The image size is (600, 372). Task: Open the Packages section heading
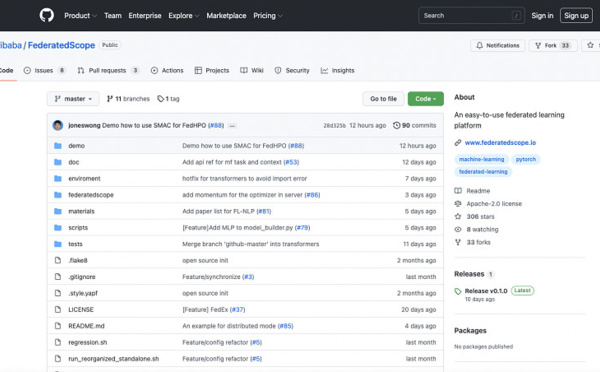pos(470,331)
